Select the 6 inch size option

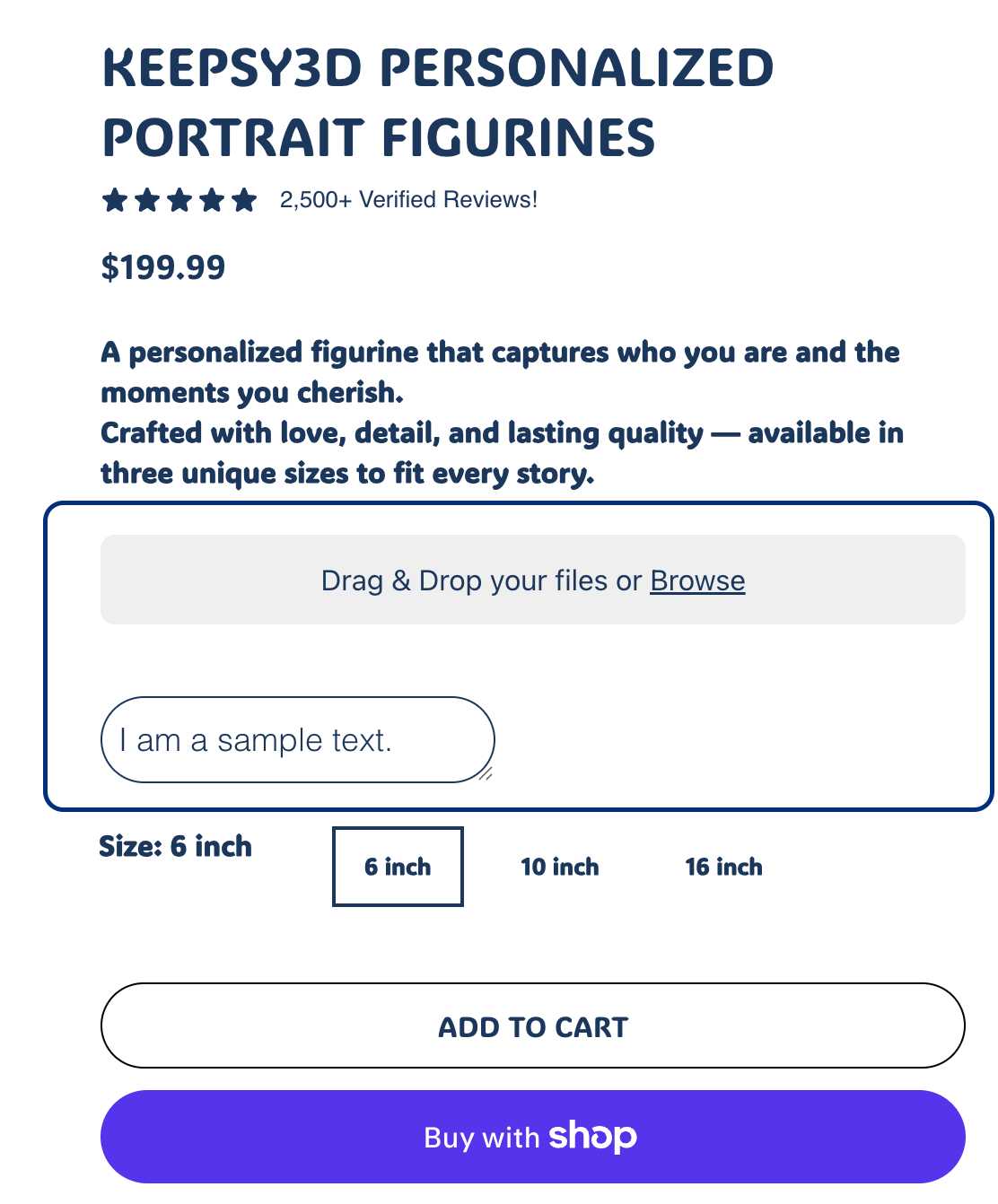click(398, 867)
